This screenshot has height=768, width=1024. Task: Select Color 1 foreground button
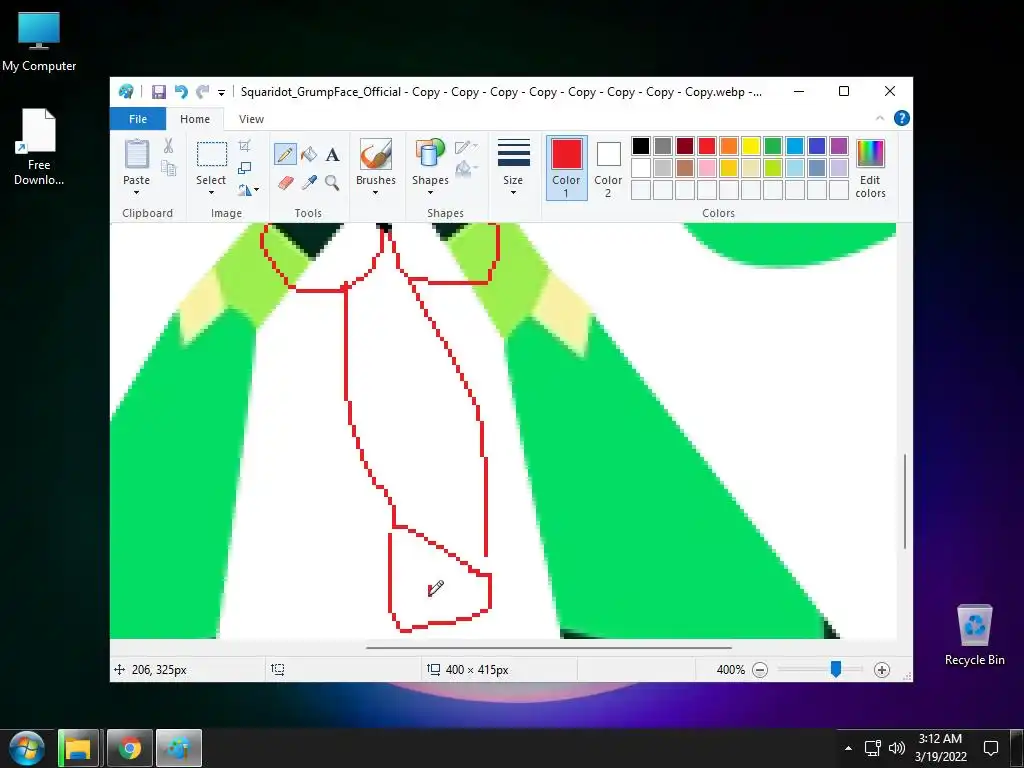point(566,168)
